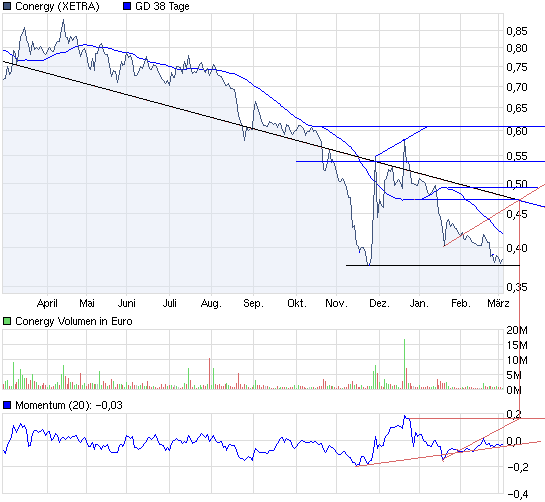This screenshot has width=545, height=502.
Task: Click the November price low on the black support line
Action: (x=369, y=264)
